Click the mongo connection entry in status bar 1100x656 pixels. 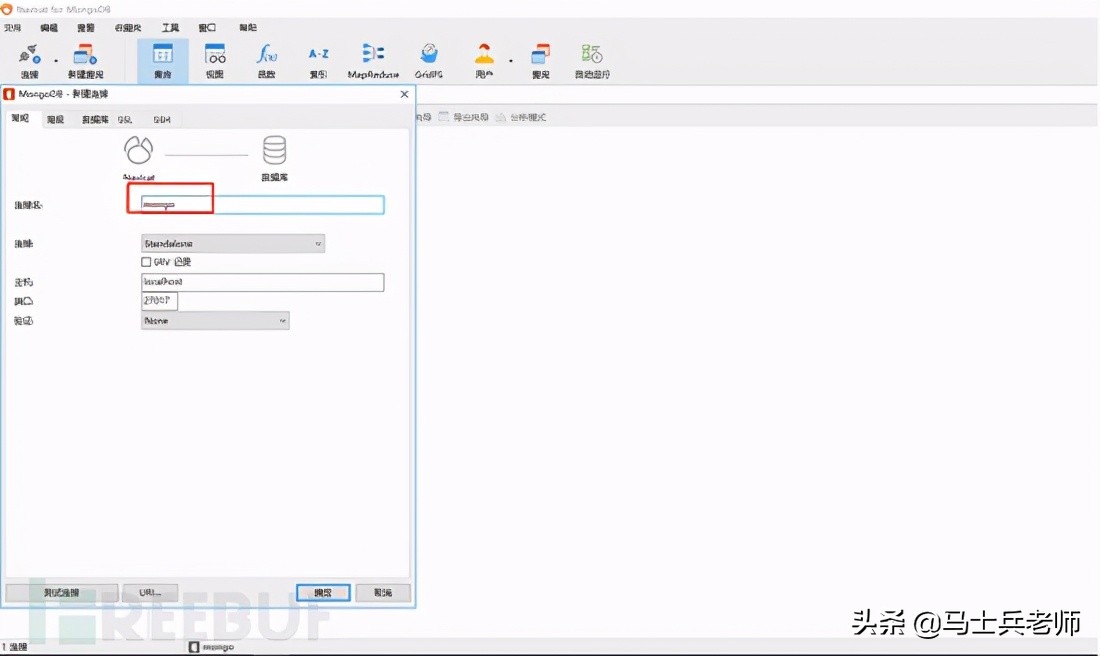(x=211, y=647)
